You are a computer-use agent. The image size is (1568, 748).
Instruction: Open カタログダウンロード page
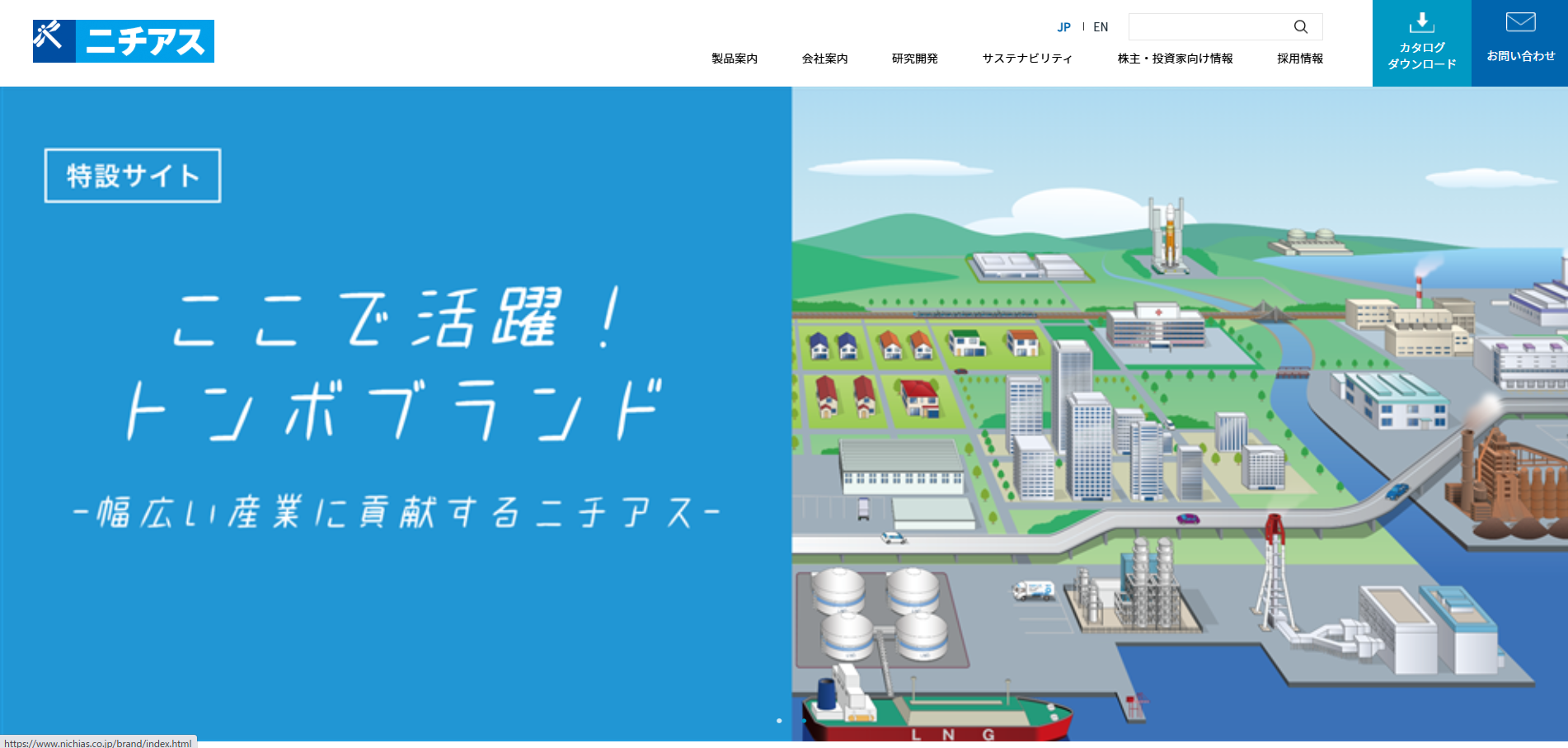[x=1422, y=43]
